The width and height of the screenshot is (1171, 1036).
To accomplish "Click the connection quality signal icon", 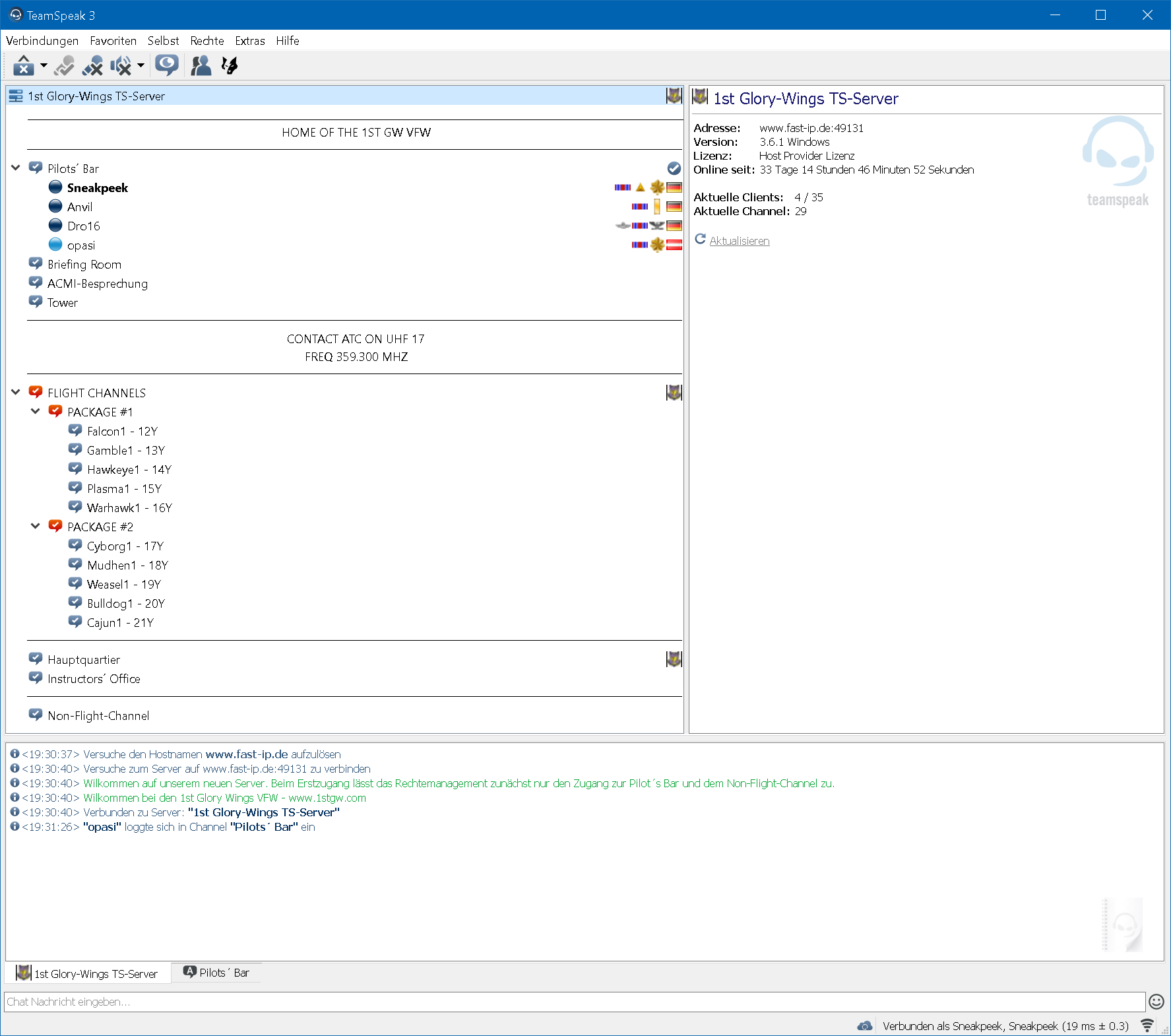I will point(1147,1026).
